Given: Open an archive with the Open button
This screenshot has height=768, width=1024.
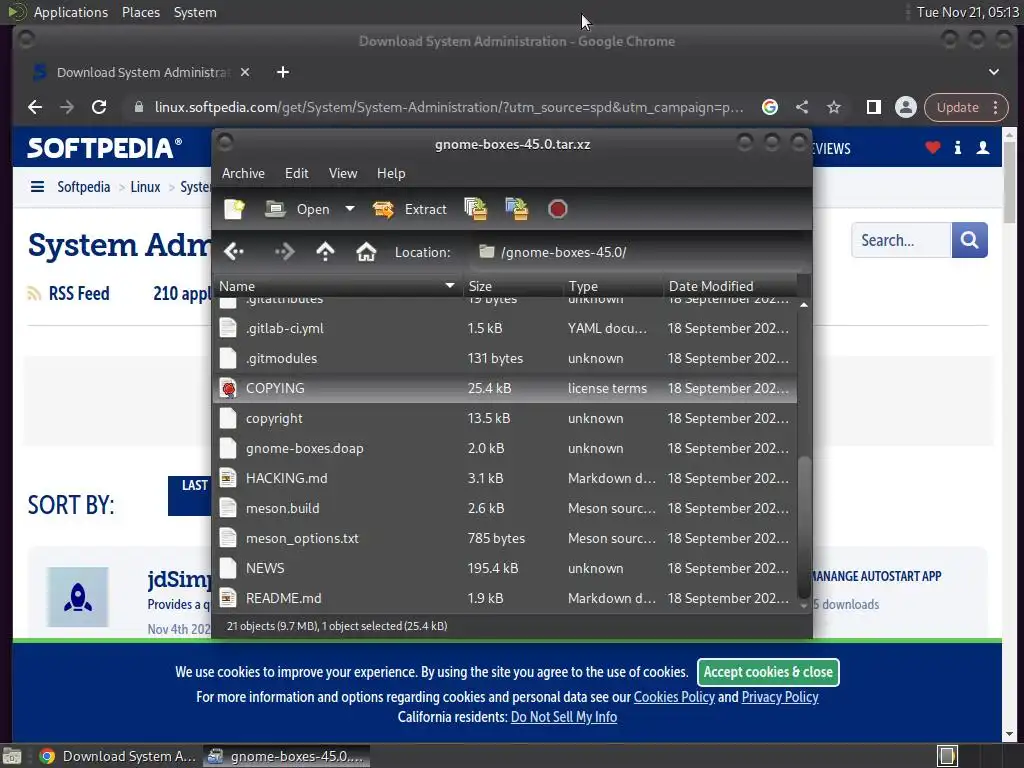Looking at the screenshot, I should [x=298, y=209].
